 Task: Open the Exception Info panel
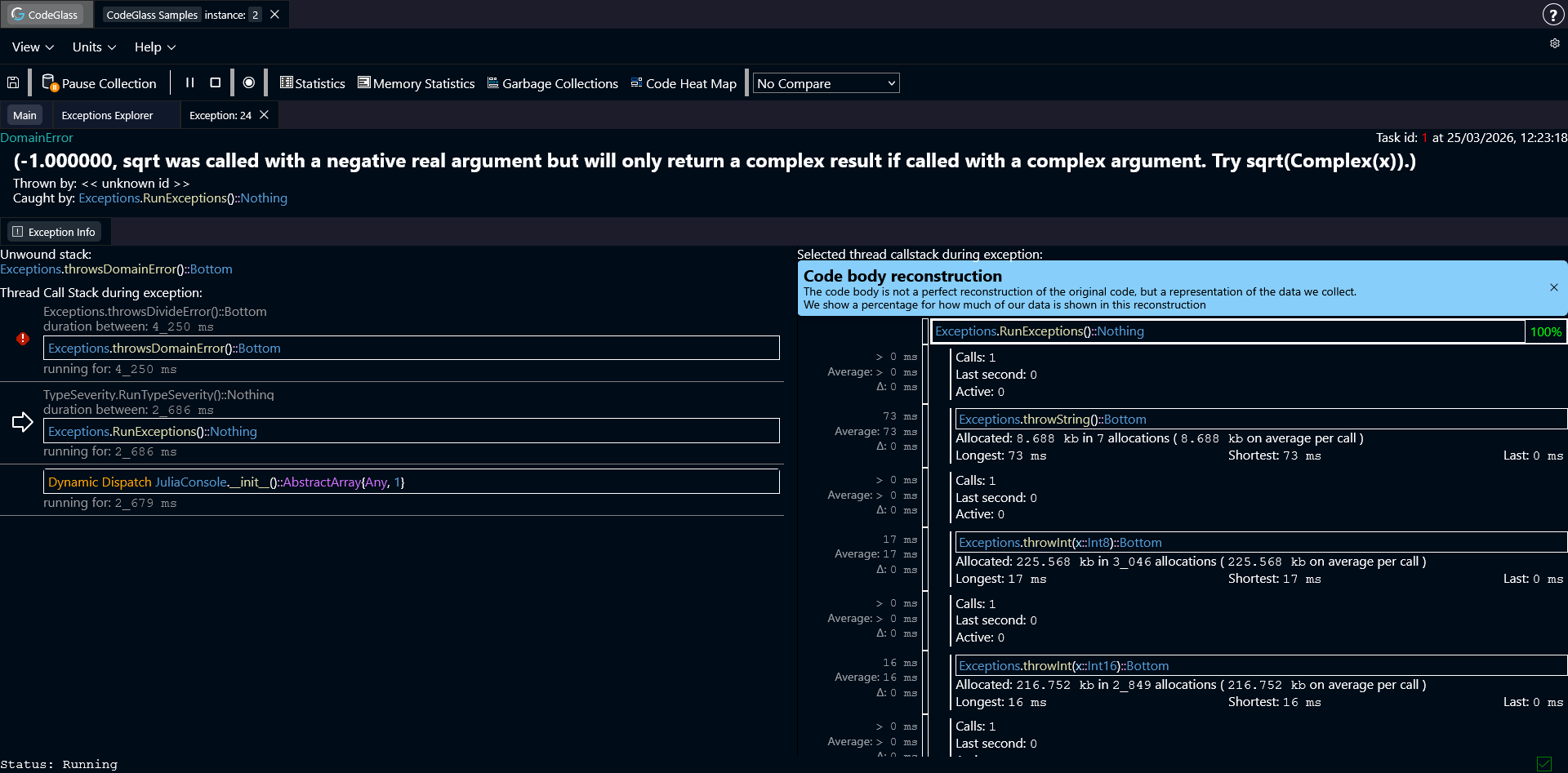[x=55, y=231]
